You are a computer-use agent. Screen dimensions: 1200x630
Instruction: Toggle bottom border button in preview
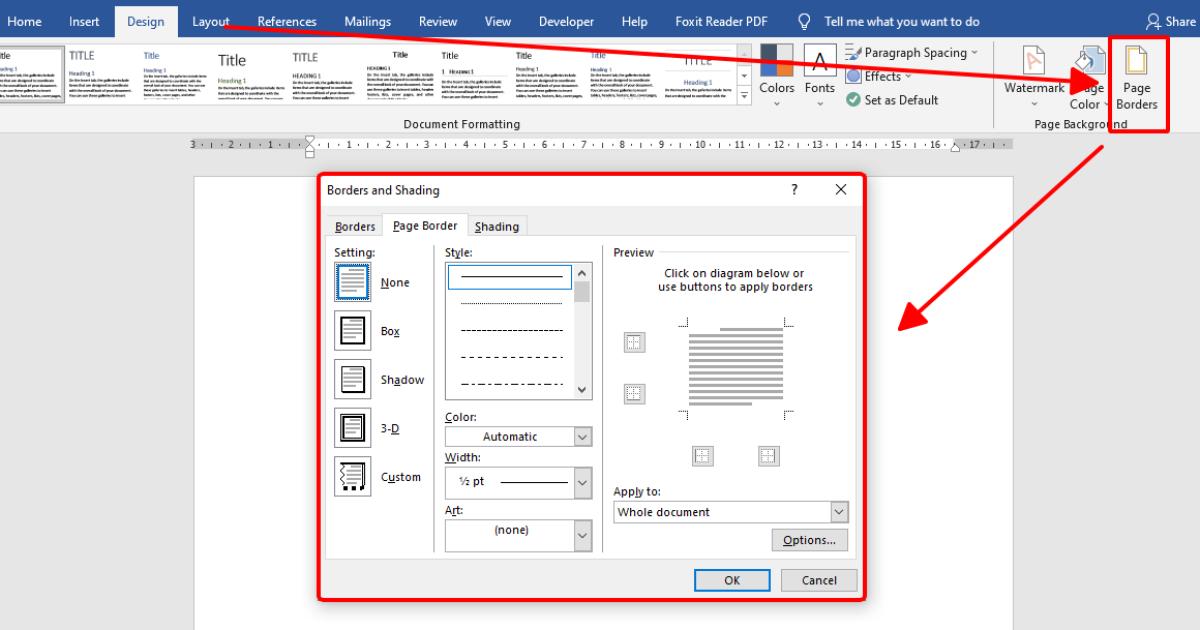pos(634,393)
